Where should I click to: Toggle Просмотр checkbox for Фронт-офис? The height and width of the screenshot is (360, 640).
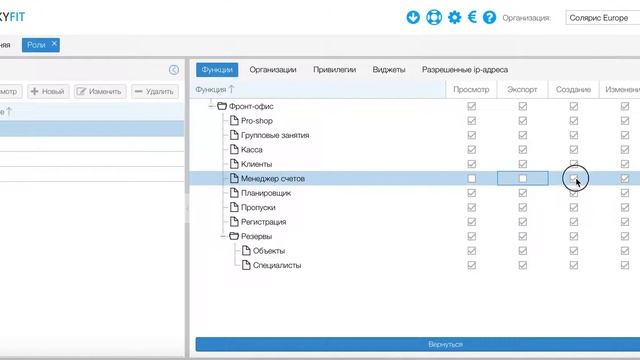pyautogui.click(x=472, y=106)
